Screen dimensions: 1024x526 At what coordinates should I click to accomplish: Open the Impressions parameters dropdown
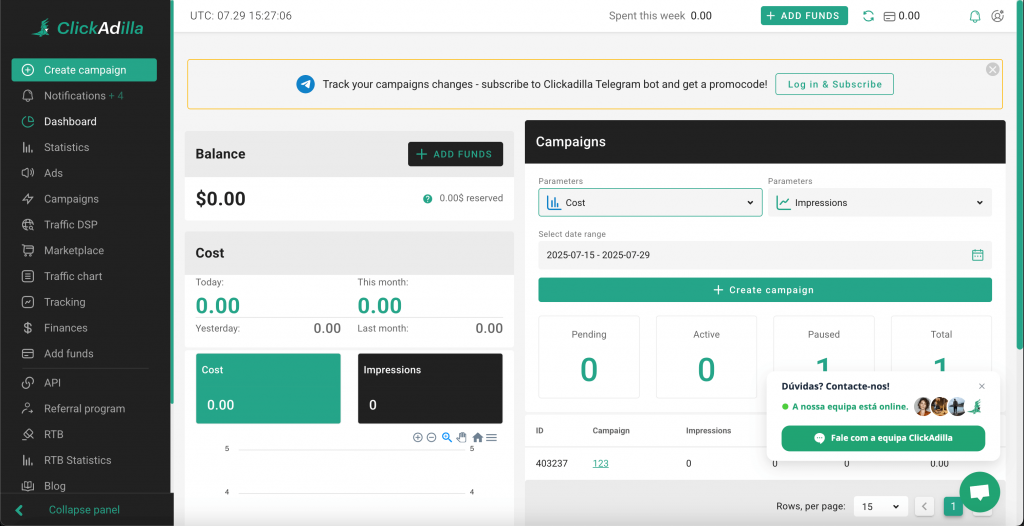pos(880,203)
